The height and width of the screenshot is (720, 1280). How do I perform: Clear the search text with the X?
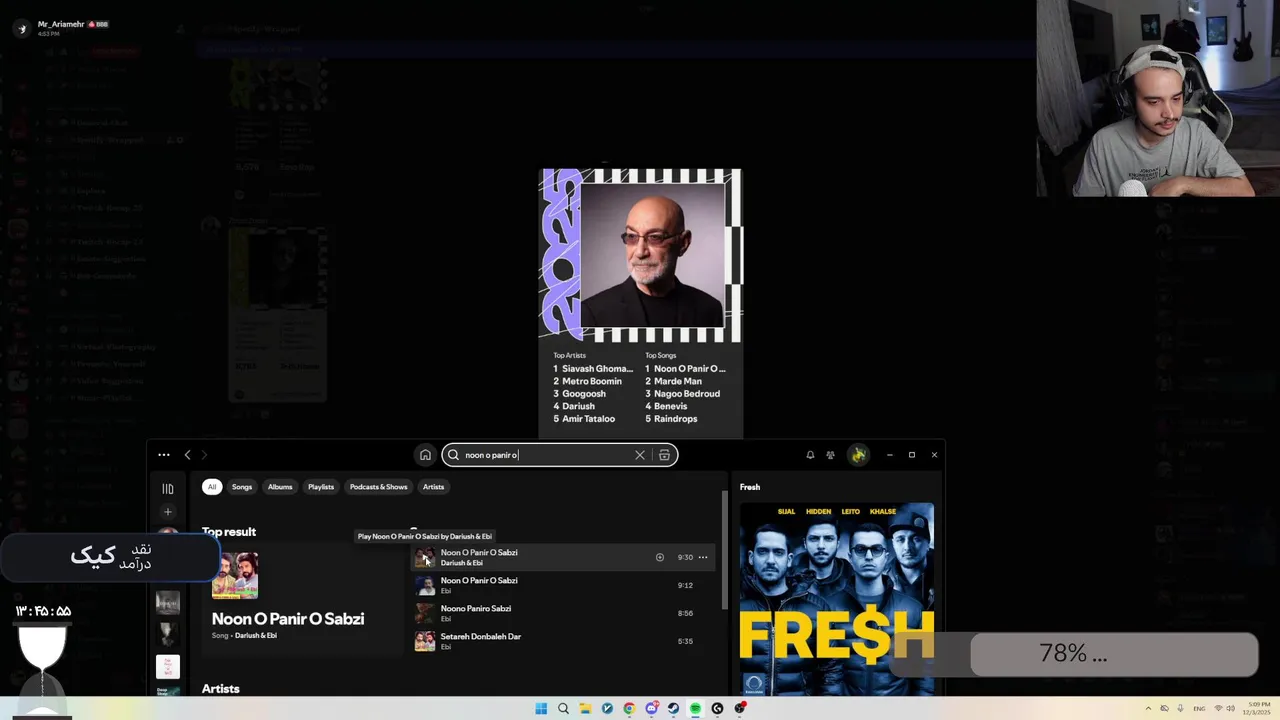tap(640, 455)
